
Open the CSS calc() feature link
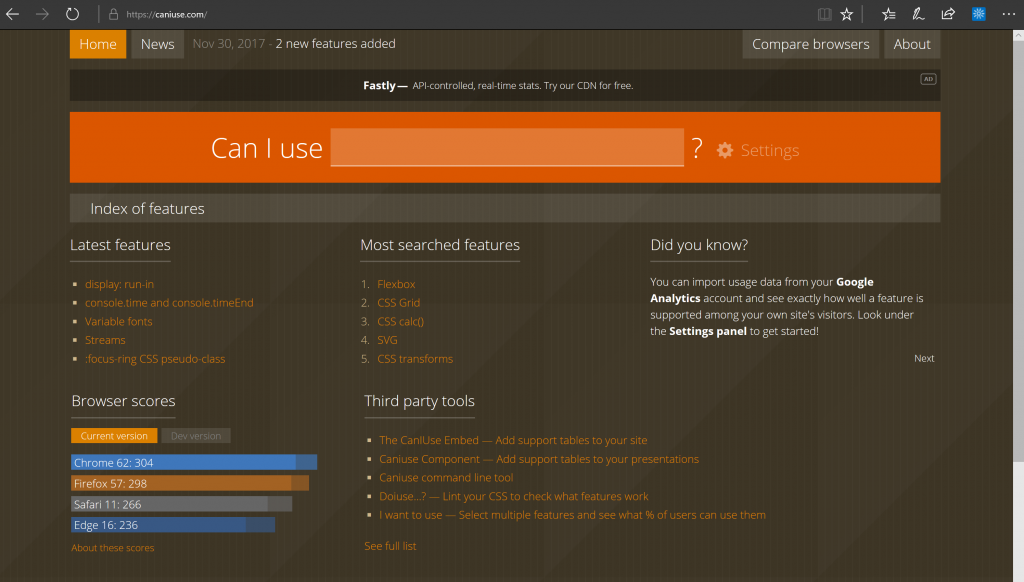pos(400,321)
